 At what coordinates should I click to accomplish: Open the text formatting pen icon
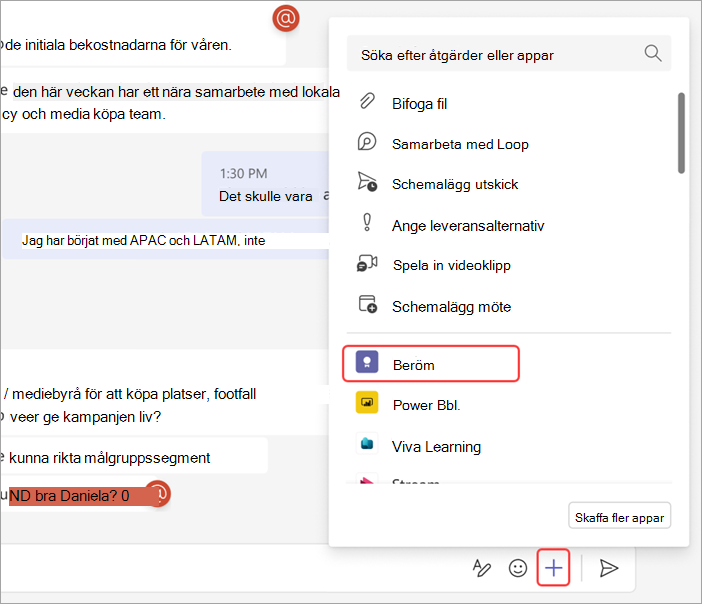tap(482, 568)
